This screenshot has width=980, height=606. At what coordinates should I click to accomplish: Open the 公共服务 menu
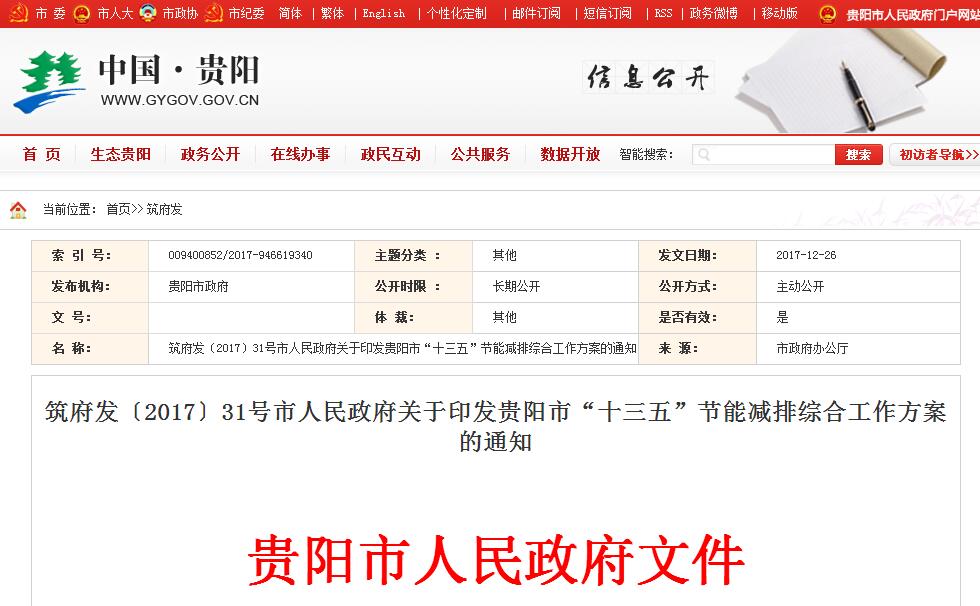point(480,154)
